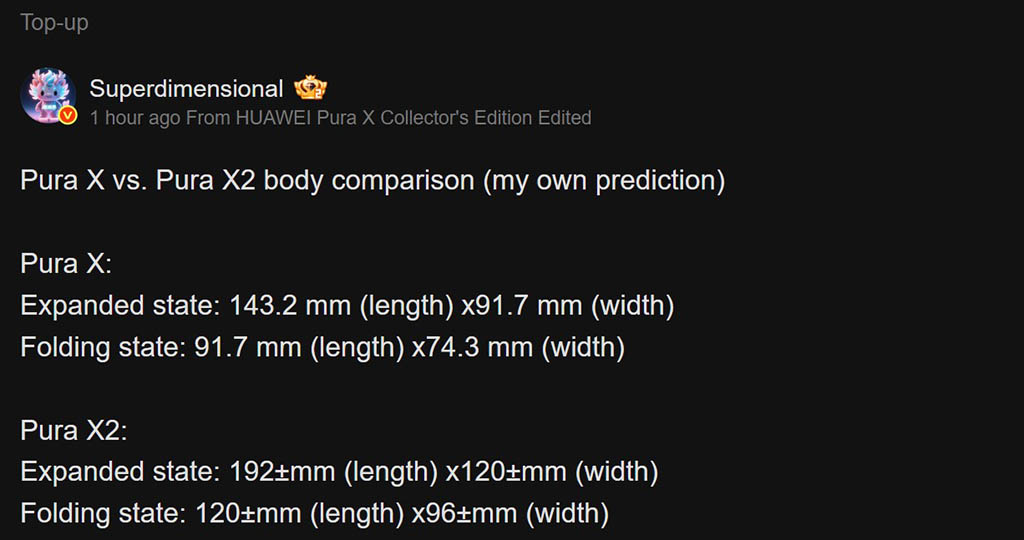Click the Superdimensional profile avatar
The width and height of the screenshot is (1024, 540).
48,96
